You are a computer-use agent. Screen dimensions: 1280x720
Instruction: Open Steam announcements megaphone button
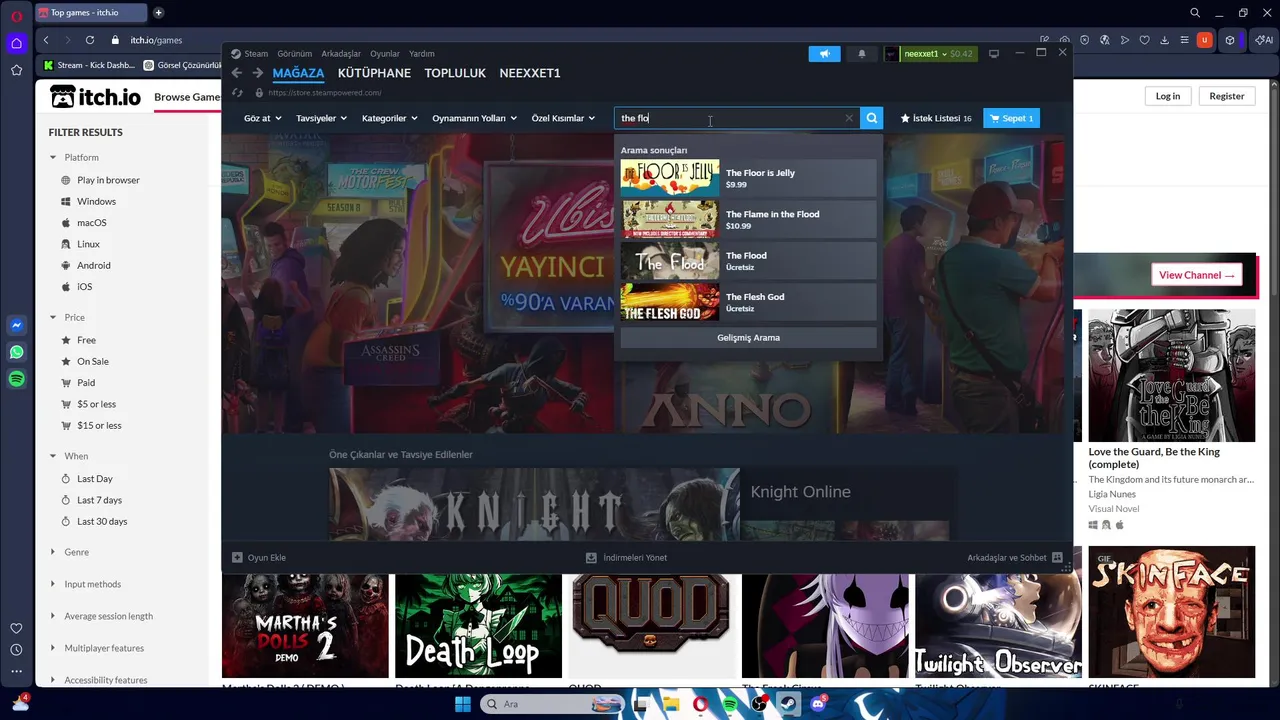(824, 54)
